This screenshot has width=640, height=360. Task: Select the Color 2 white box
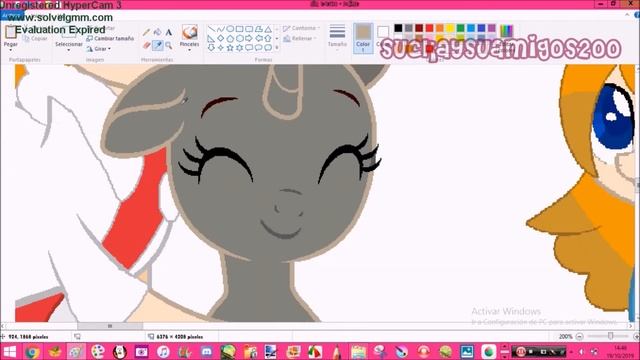pos(382,32)
